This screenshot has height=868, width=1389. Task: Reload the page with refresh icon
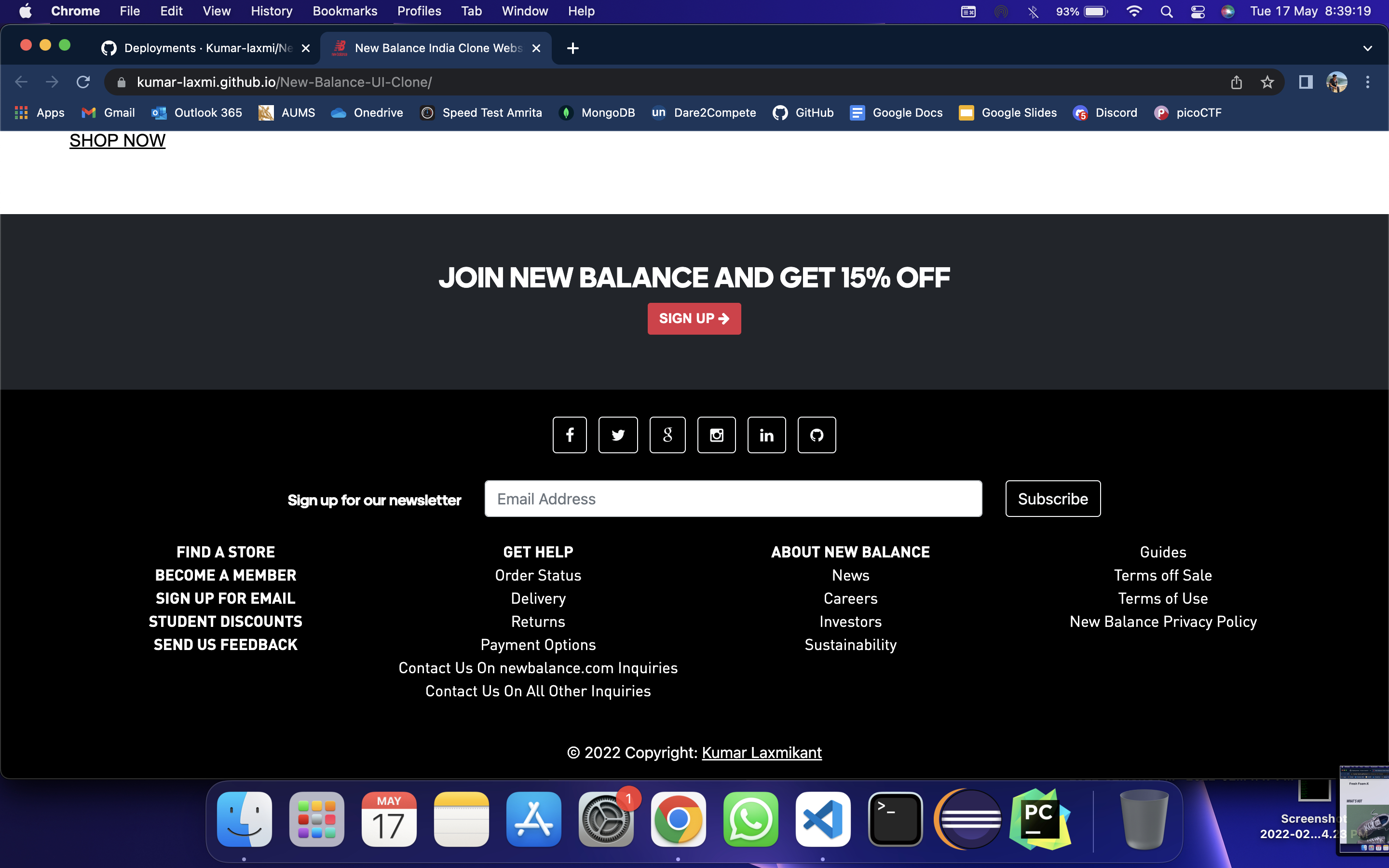tap(83, 82)
